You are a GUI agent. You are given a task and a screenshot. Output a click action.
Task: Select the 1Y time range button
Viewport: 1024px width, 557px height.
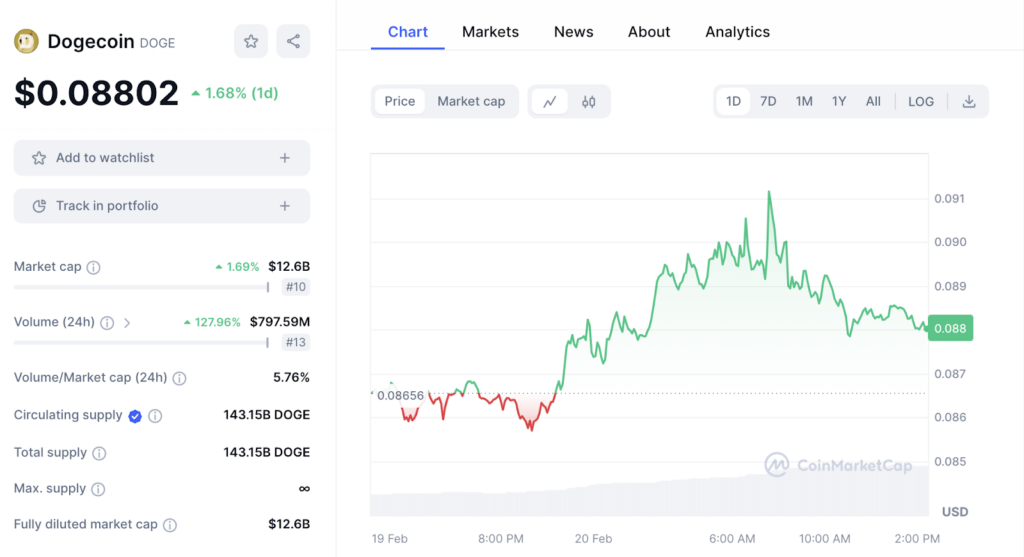pyautogui.click(x=839, y=101)
